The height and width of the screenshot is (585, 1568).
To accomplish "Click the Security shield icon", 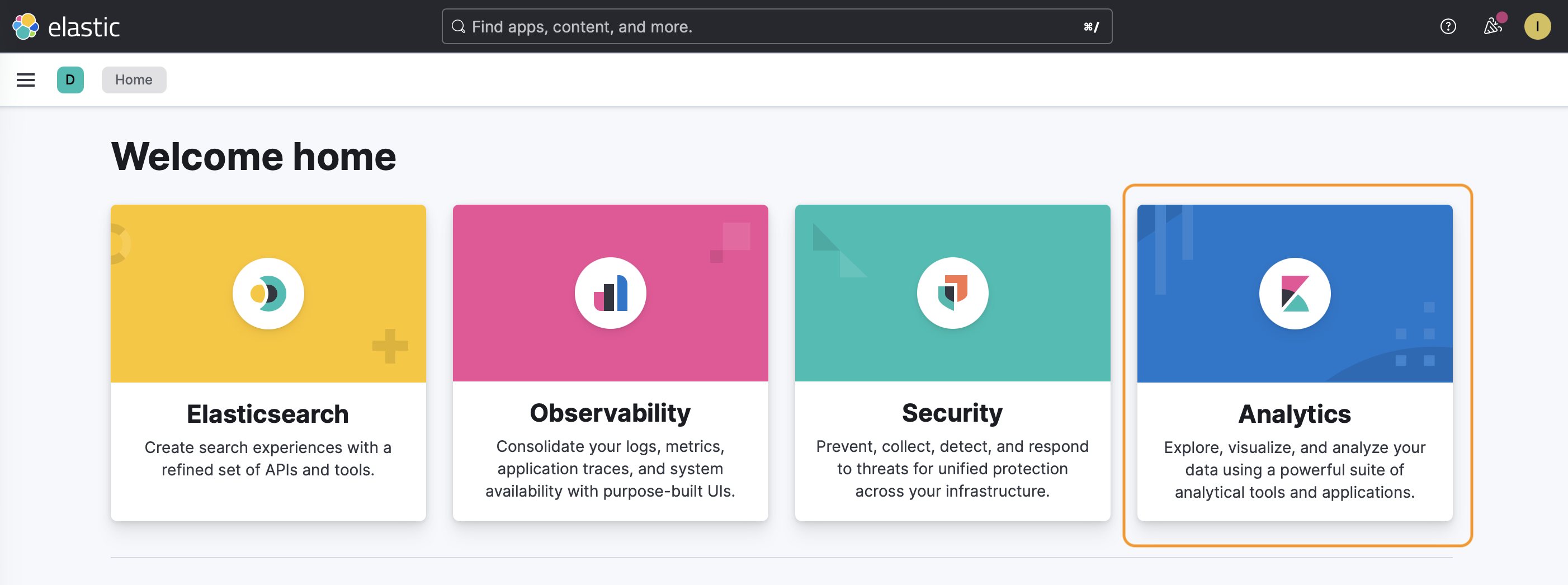I will pos(952,294).
